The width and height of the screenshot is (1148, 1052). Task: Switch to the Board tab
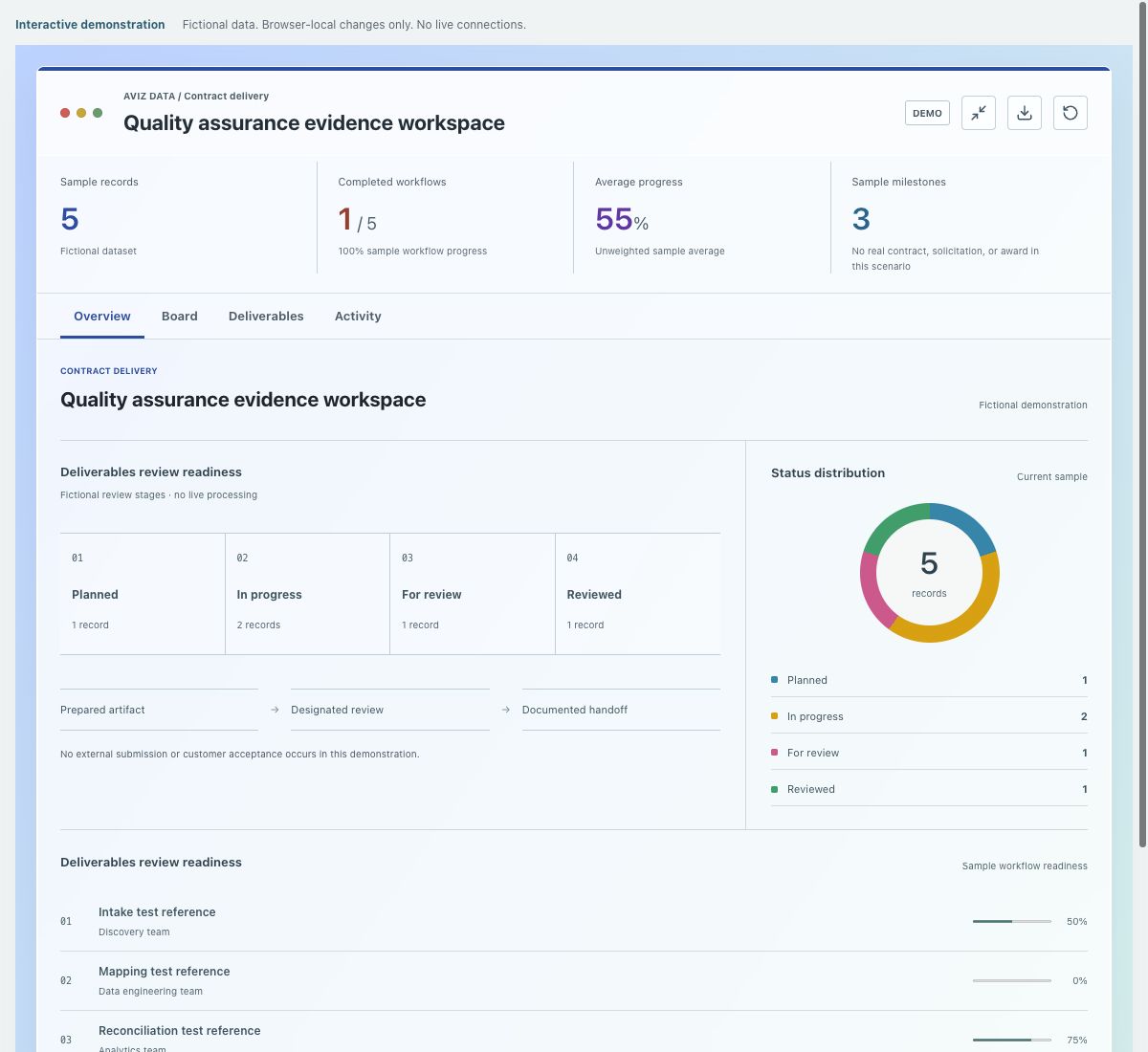pyautogui.click(x=180, y=317)
